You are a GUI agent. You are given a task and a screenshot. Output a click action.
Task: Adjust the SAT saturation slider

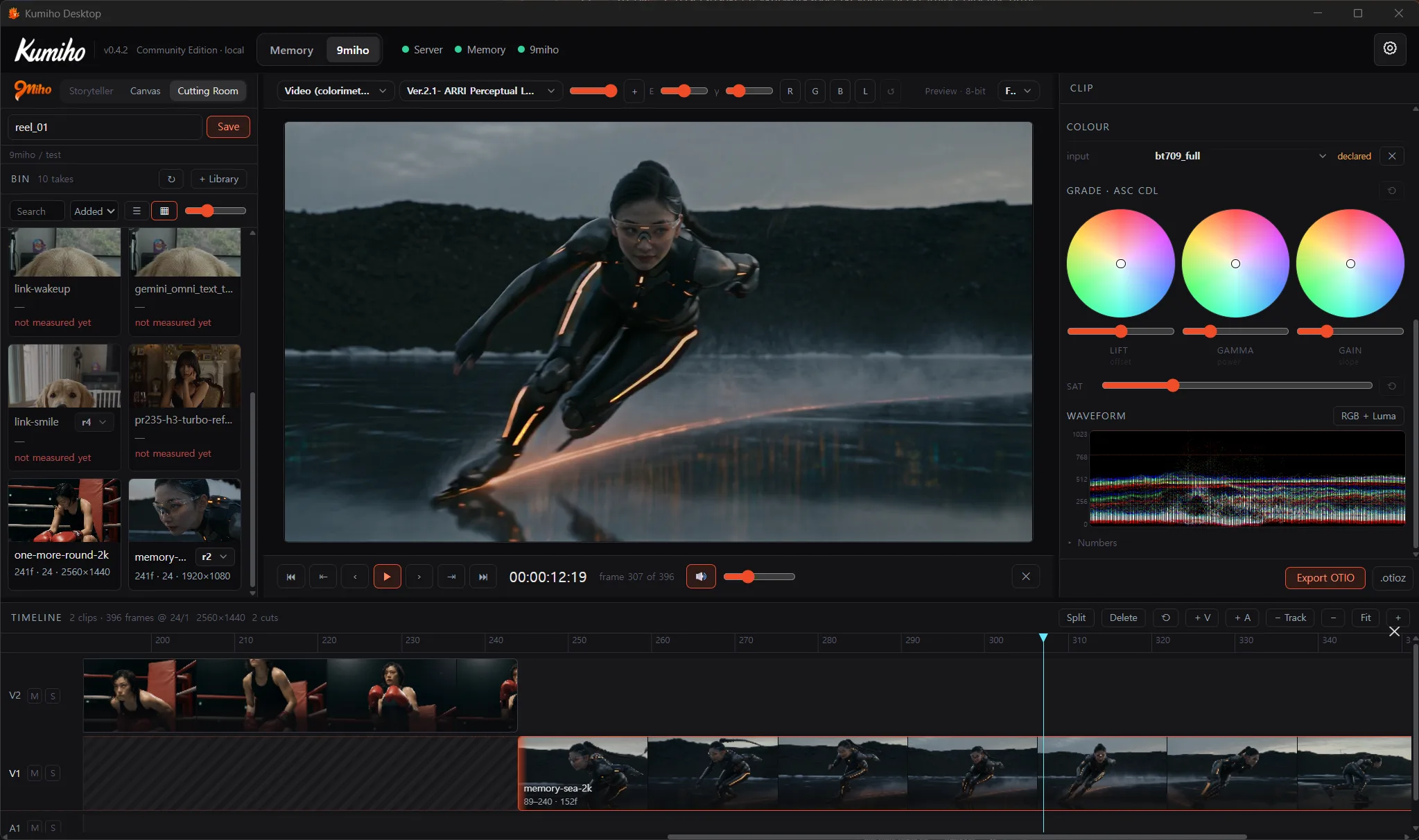(x=1237, y=385)
